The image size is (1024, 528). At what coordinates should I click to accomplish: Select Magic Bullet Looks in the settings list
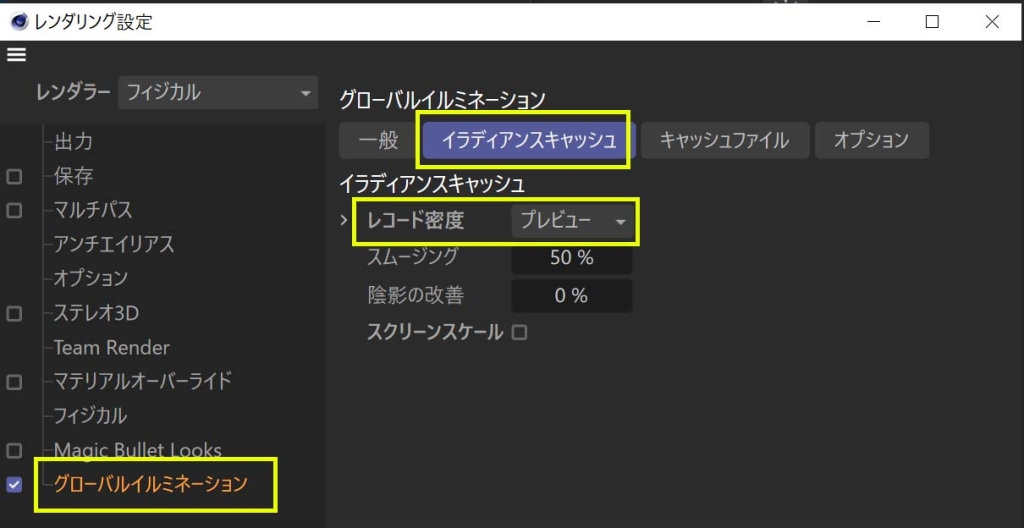138,450
